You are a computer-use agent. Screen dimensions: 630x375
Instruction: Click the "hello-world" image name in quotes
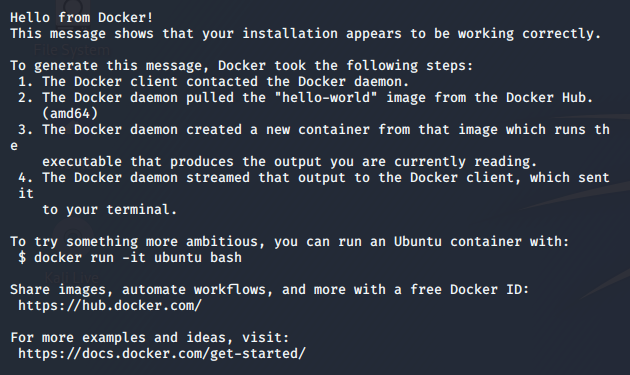(x=326, y=98)
